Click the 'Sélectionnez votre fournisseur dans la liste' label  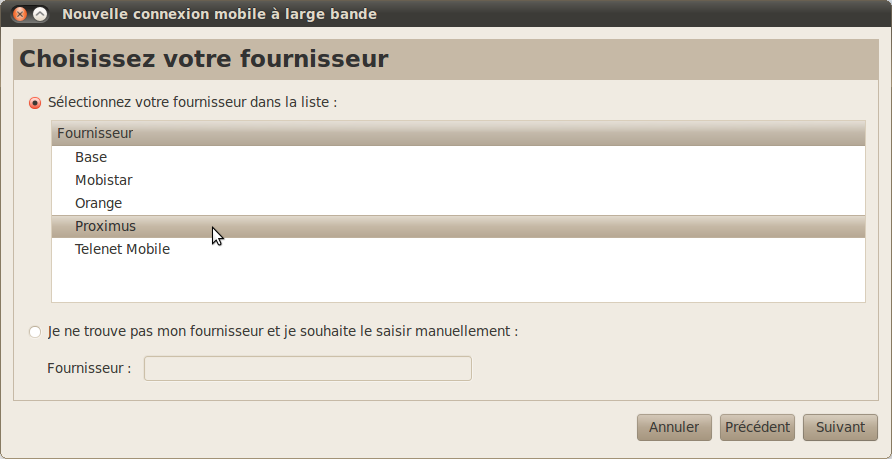193,102
